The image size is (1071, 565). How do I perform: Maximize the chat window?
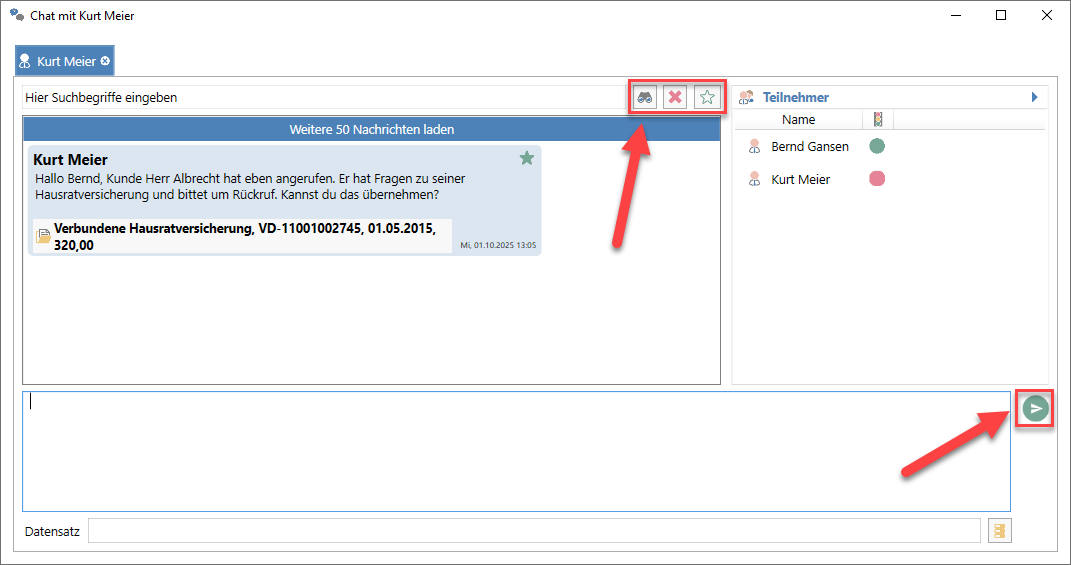pyautogui.click(x=1001, y=15)
